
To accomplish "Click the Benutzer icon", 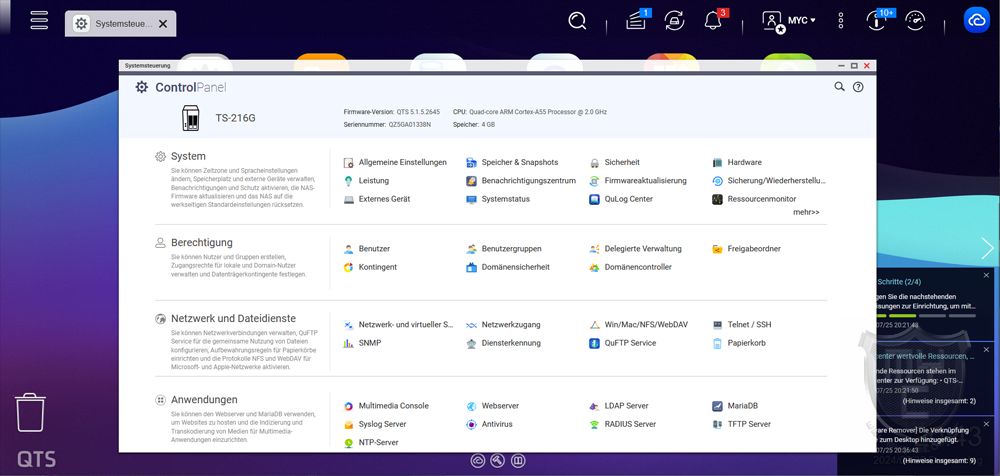I will pyautogui.click(x=348, y=249).
